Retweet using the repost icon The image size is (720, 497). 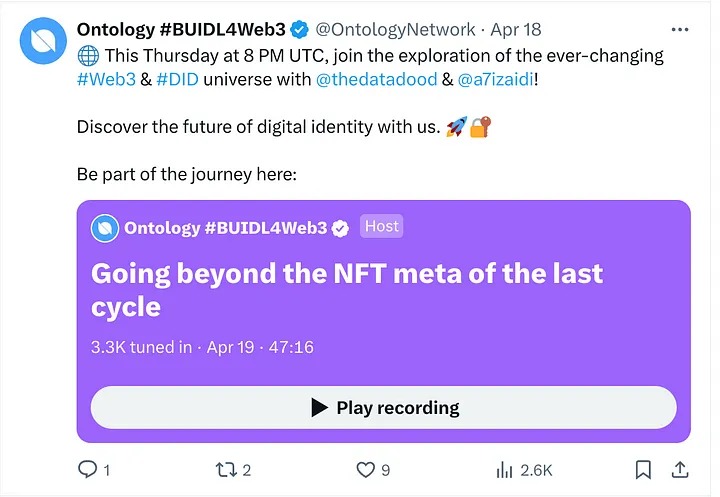227,468
